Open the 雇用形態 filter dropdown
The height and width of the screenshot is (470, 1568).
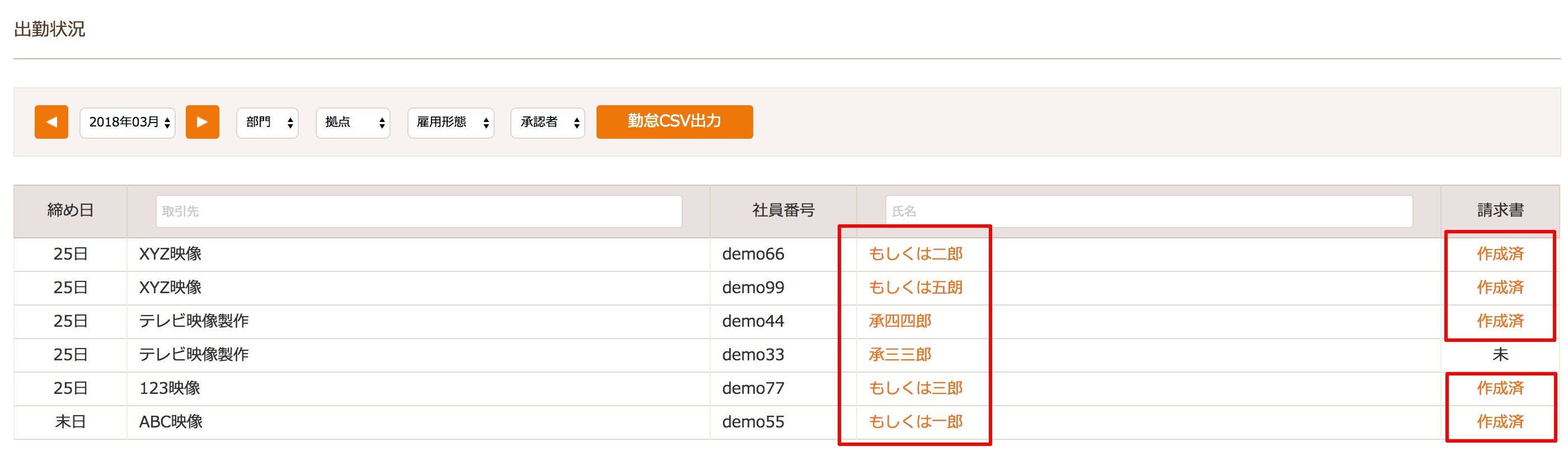click(x=451, y=123)
